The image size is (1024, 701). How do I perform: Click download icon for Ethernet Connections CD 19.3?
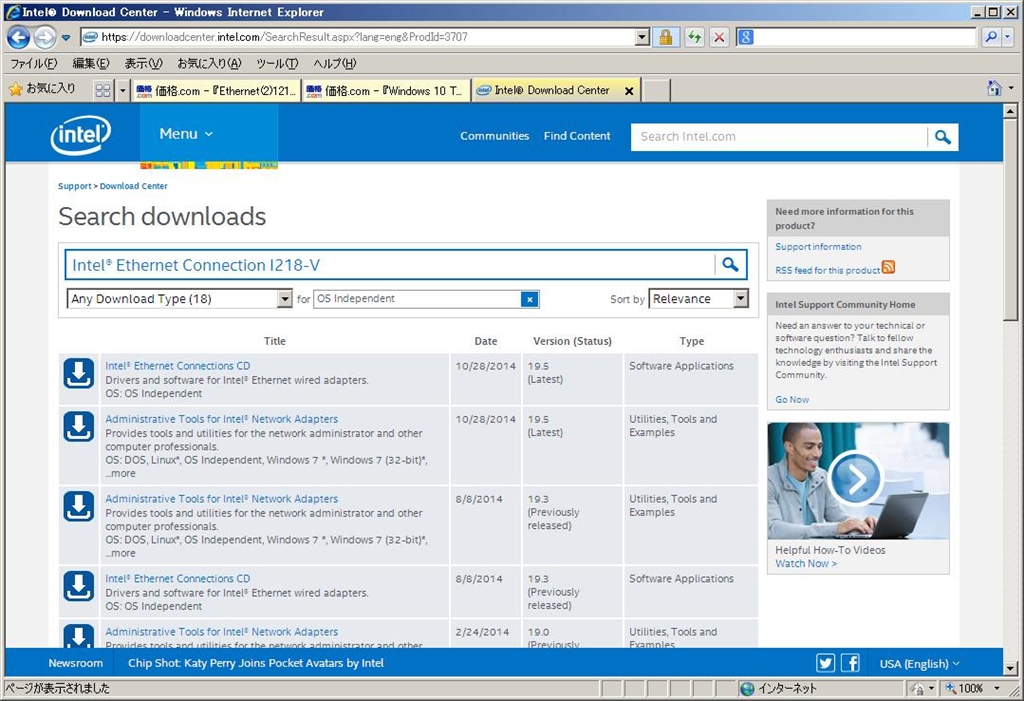coord(78,586)
